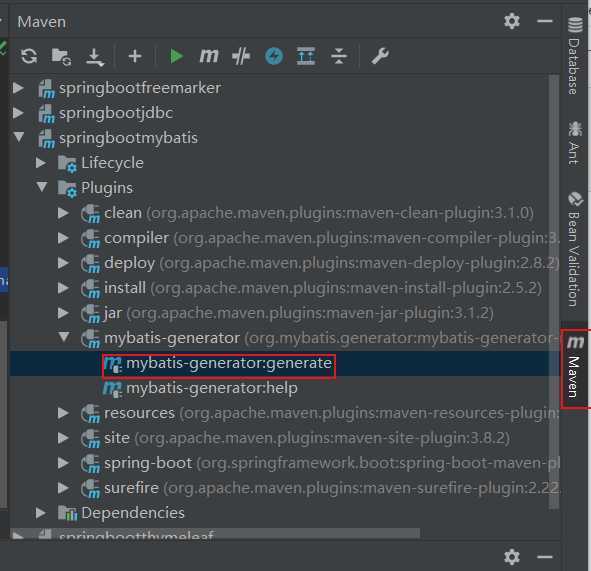Open Maven panel options gear at top
This screenshot has height=571, width=591.
point(512,21)
